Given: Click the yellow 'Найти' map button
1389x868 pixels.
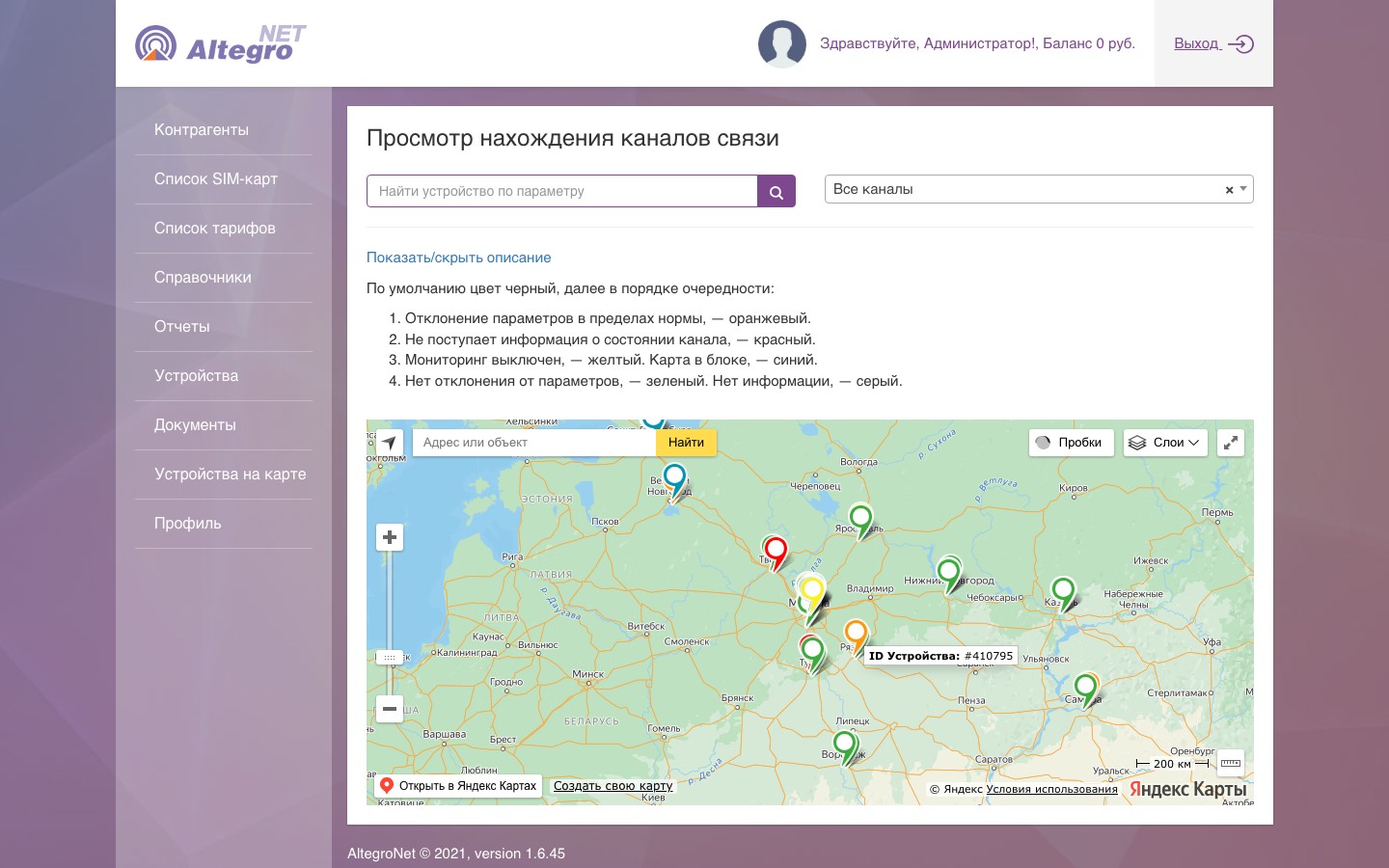Looking at the screenshot, I should [686, 443].
